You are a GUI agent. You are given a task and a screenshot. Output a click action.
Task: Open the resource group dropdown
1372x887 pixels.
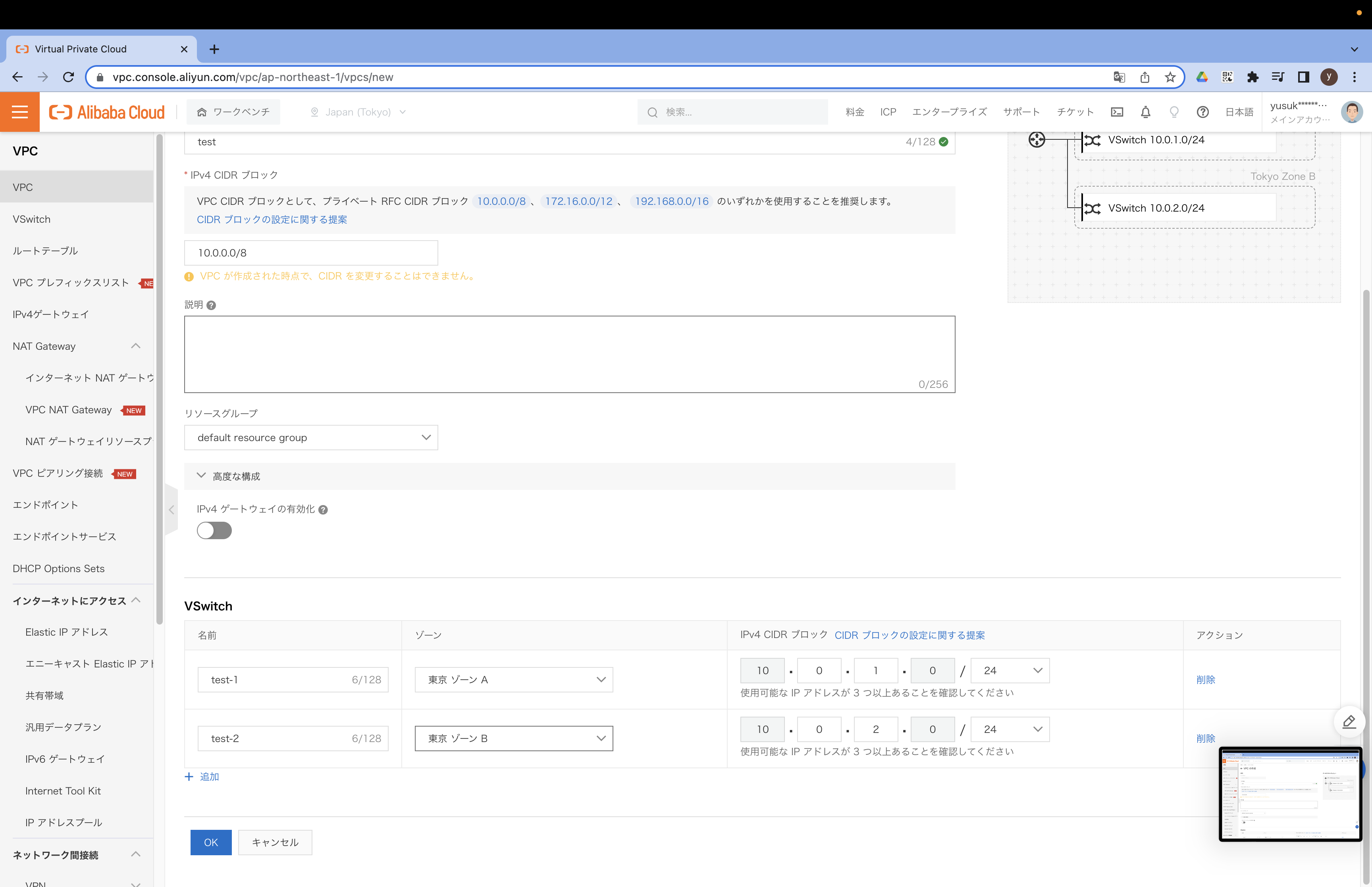[x=311, y=438]
